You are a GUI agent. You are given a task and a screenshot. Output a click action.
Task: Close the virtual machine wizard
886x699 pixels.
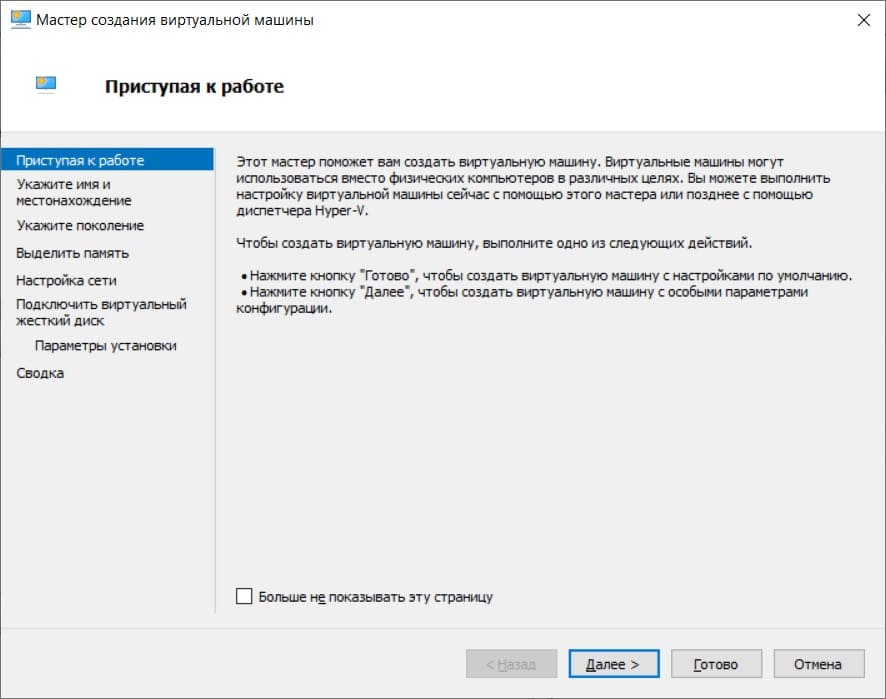[863, 19]
